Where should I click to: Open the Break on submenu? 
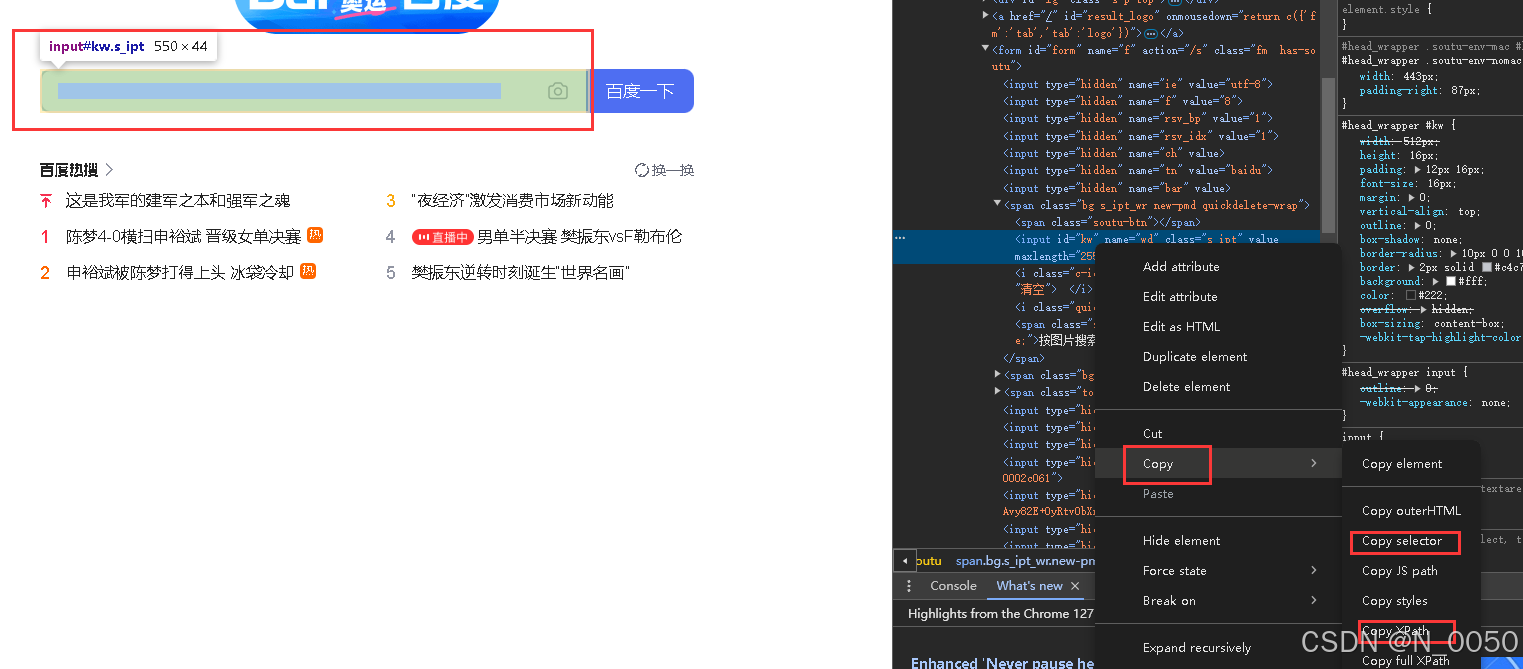click(x=1216, y=601)
